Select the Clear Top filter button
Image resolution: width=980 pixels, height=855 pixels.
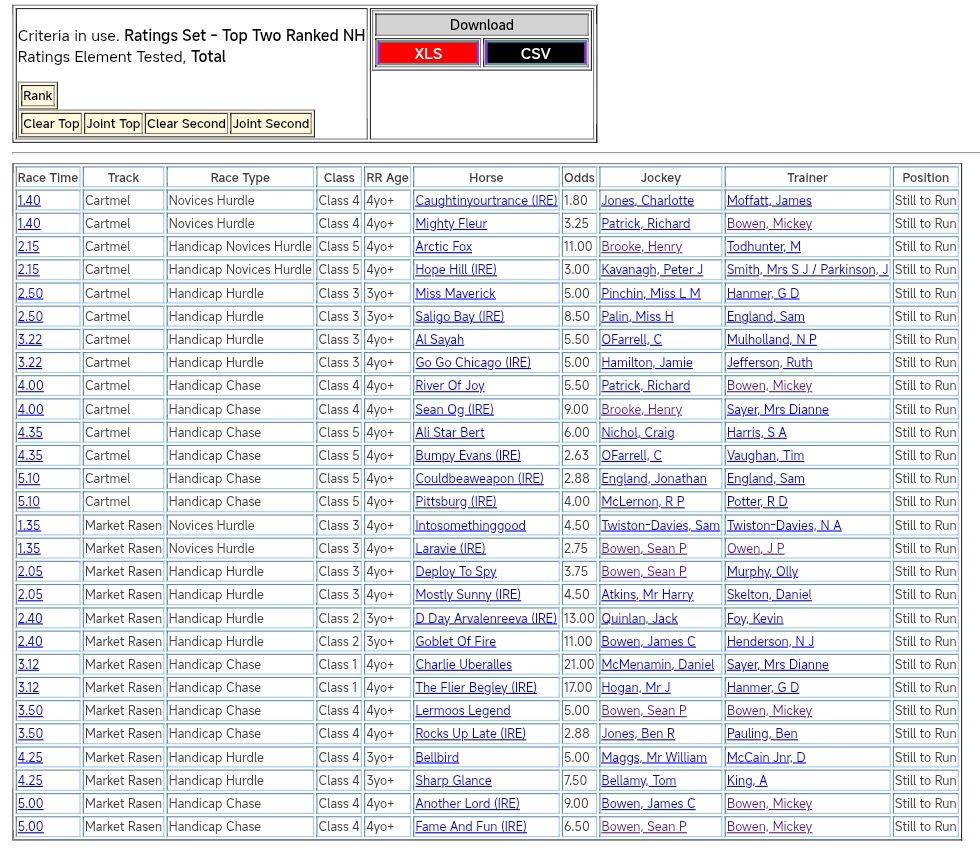pyautogui.click(x=51, y=124)
